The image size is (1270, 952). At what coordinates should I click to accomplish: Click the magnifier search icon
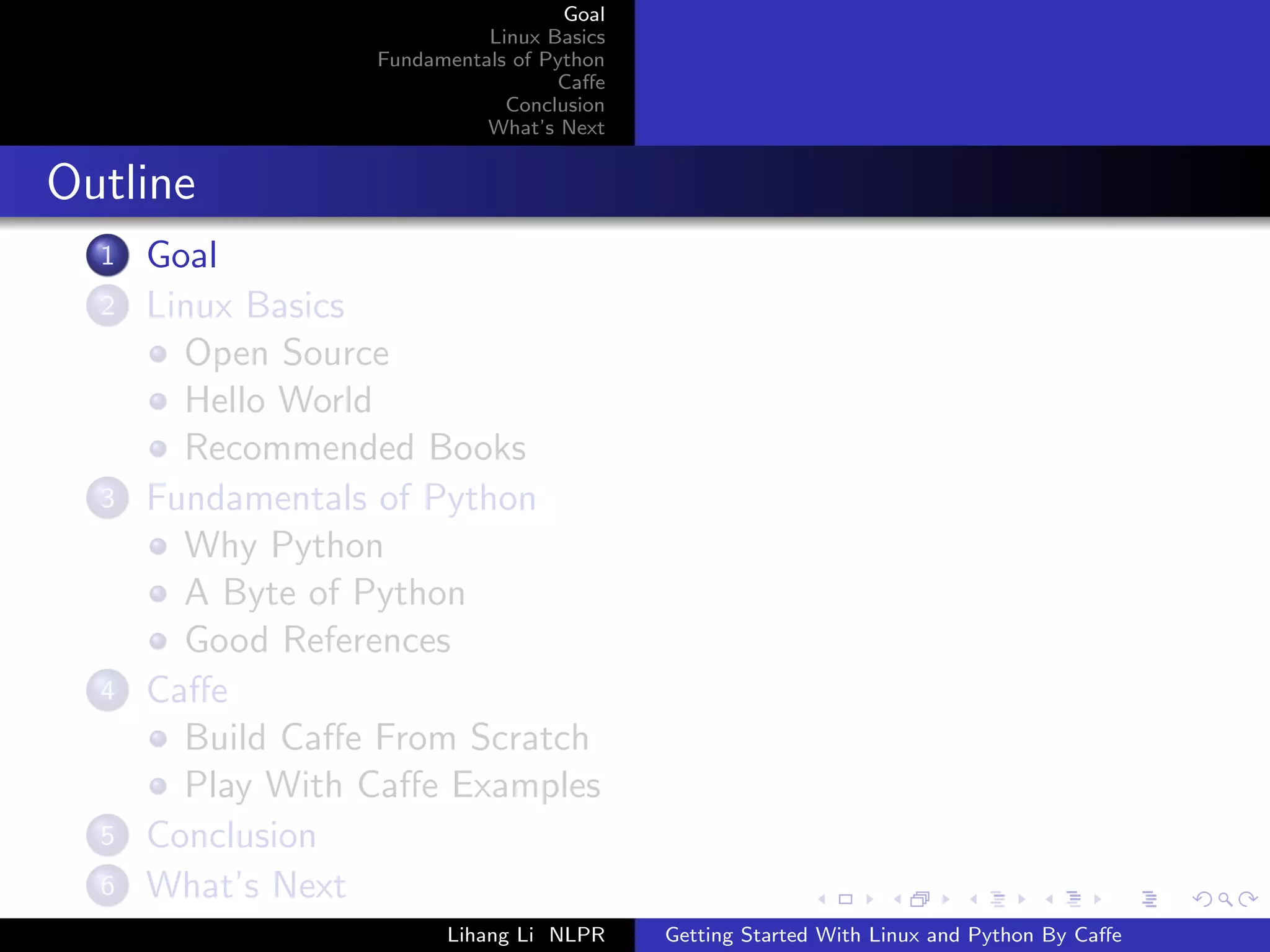(1225, 899)
